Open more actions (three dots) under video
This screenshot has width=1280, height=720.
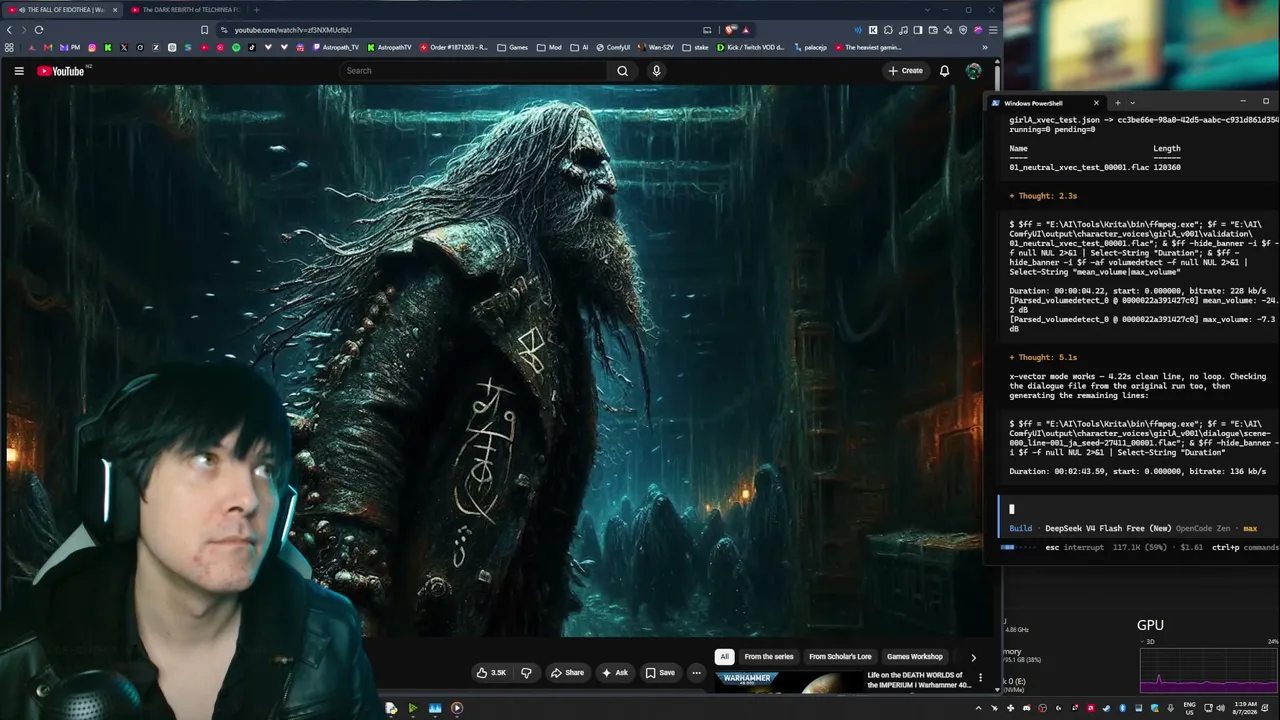697,673
